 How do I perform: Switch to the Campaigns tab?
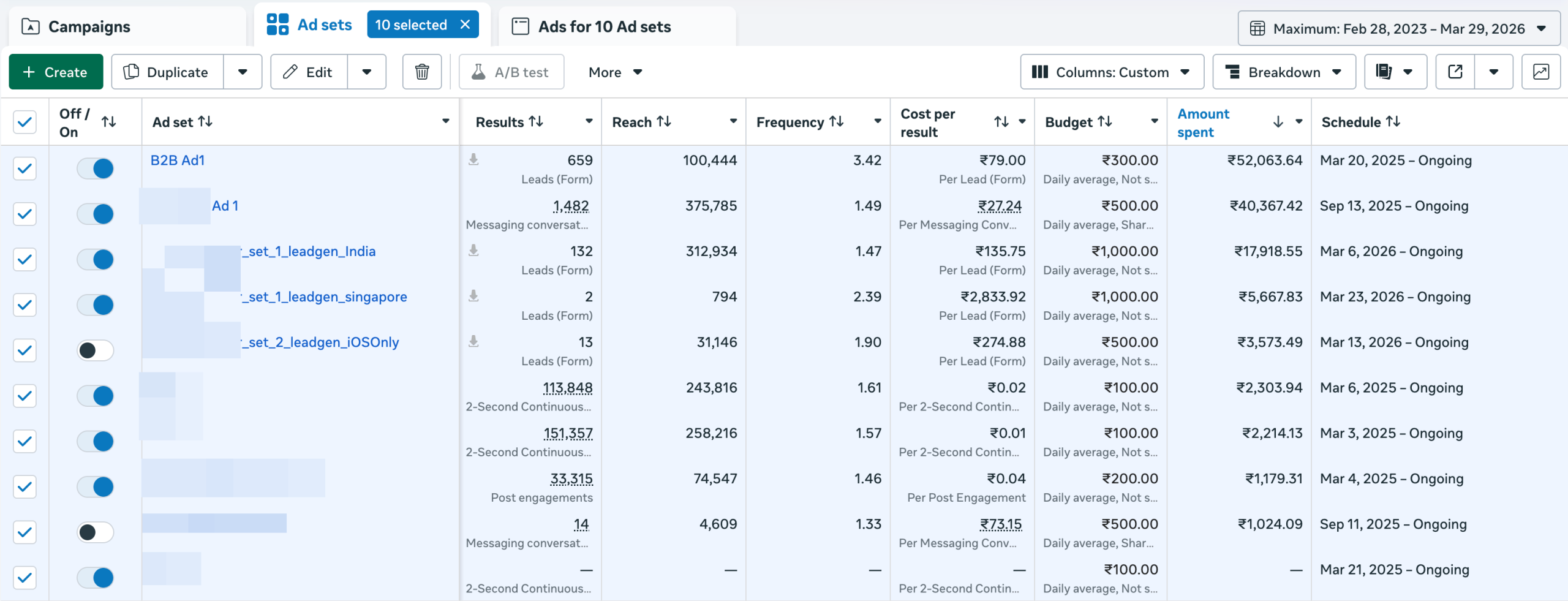89,26
